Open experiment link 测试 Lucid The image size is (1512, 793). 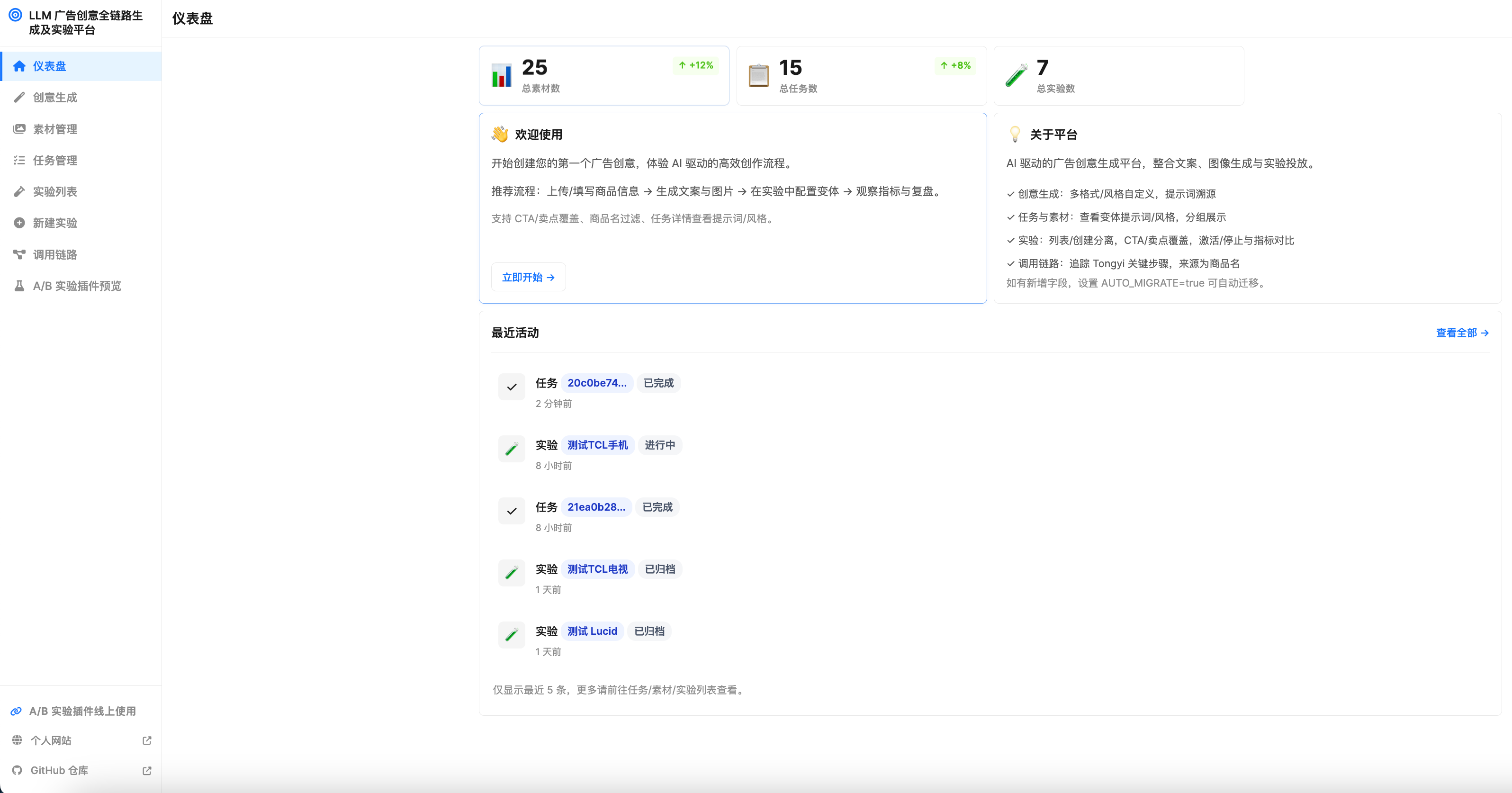[x=592, y=631]
